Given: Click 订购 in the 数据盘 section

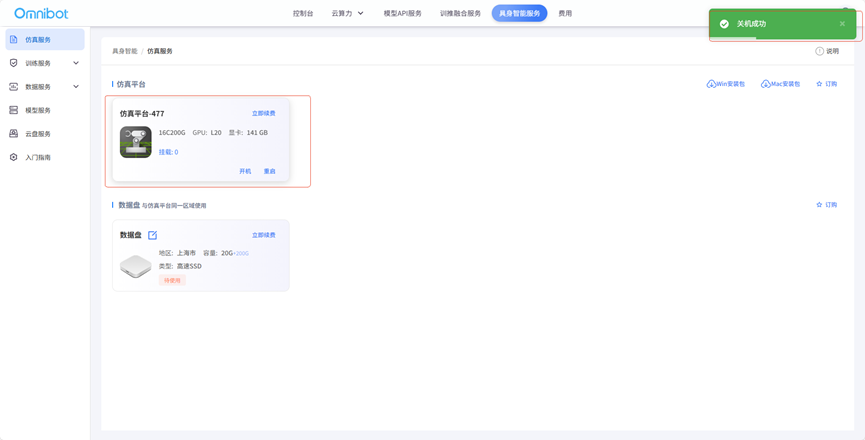Looking at the screenshot, I should [831, 205].
